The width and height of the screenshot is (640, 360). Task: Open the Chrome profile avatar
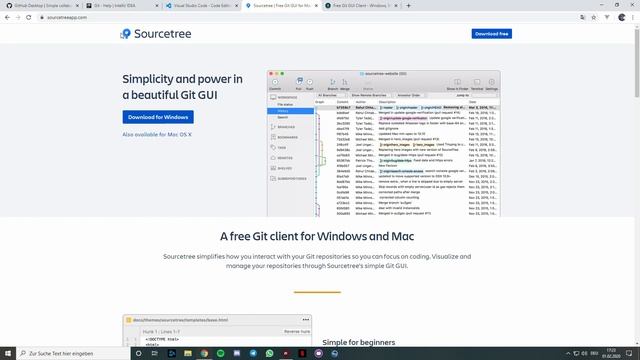click(622, 18)
